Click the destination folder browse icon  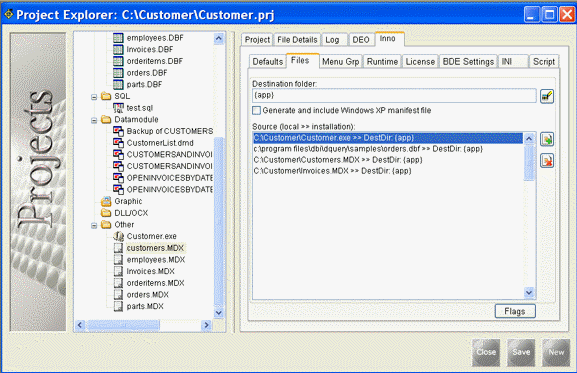click(547, 96)
